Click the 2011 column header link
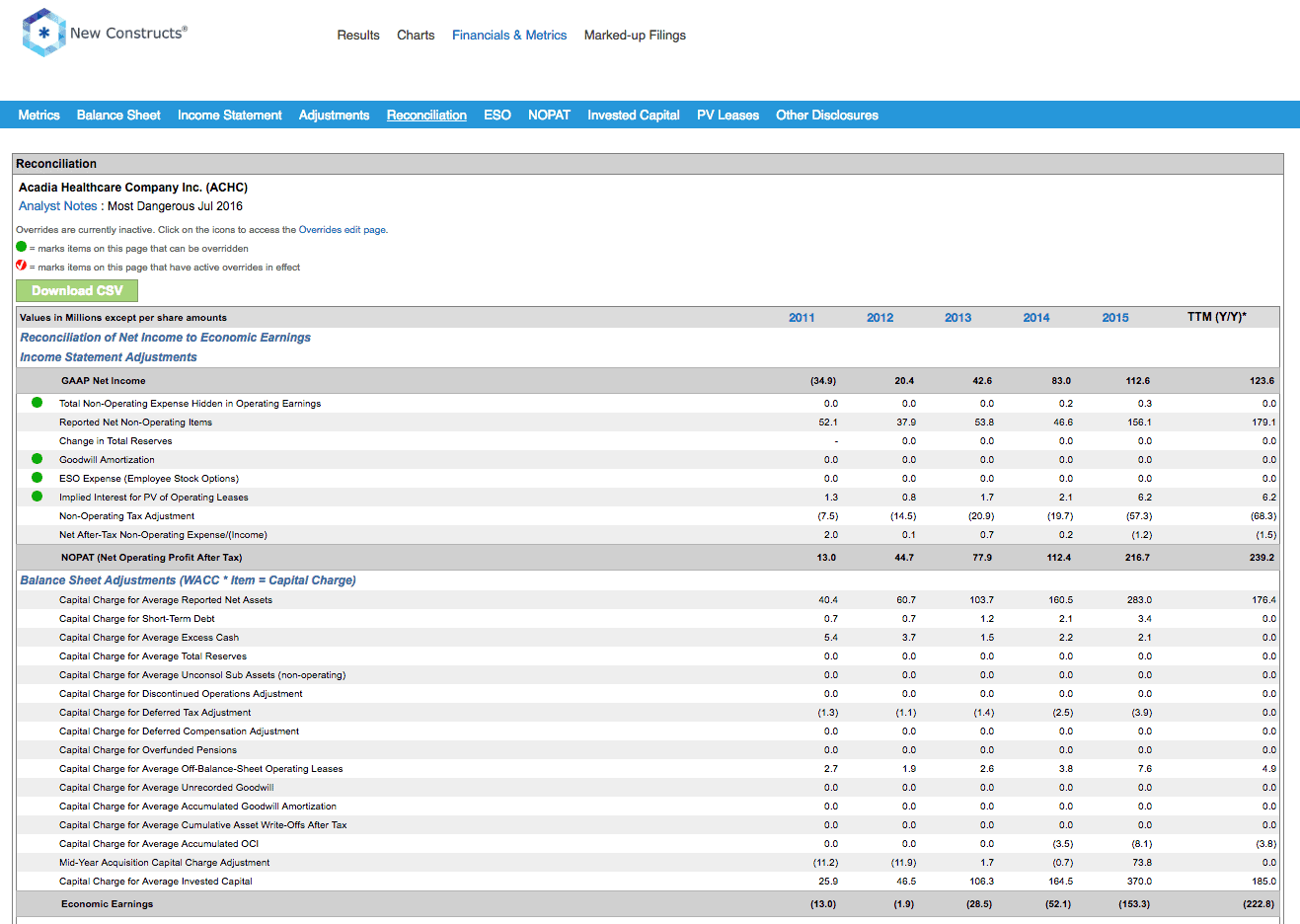Image resolution: width=1300 pixels, height=924 pixels. click(x=802, y=317)
